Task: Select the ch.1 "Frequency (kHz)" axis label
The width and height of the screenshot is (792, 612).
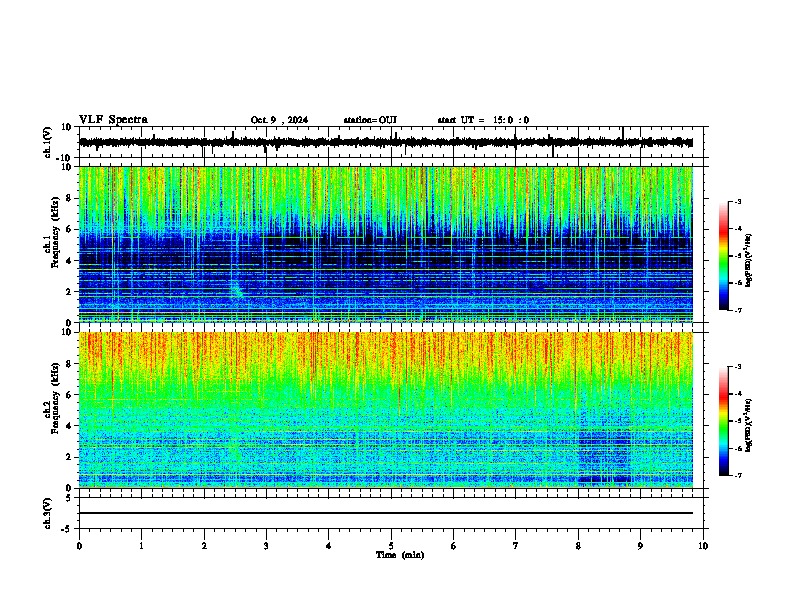Action: click(55, 233)
